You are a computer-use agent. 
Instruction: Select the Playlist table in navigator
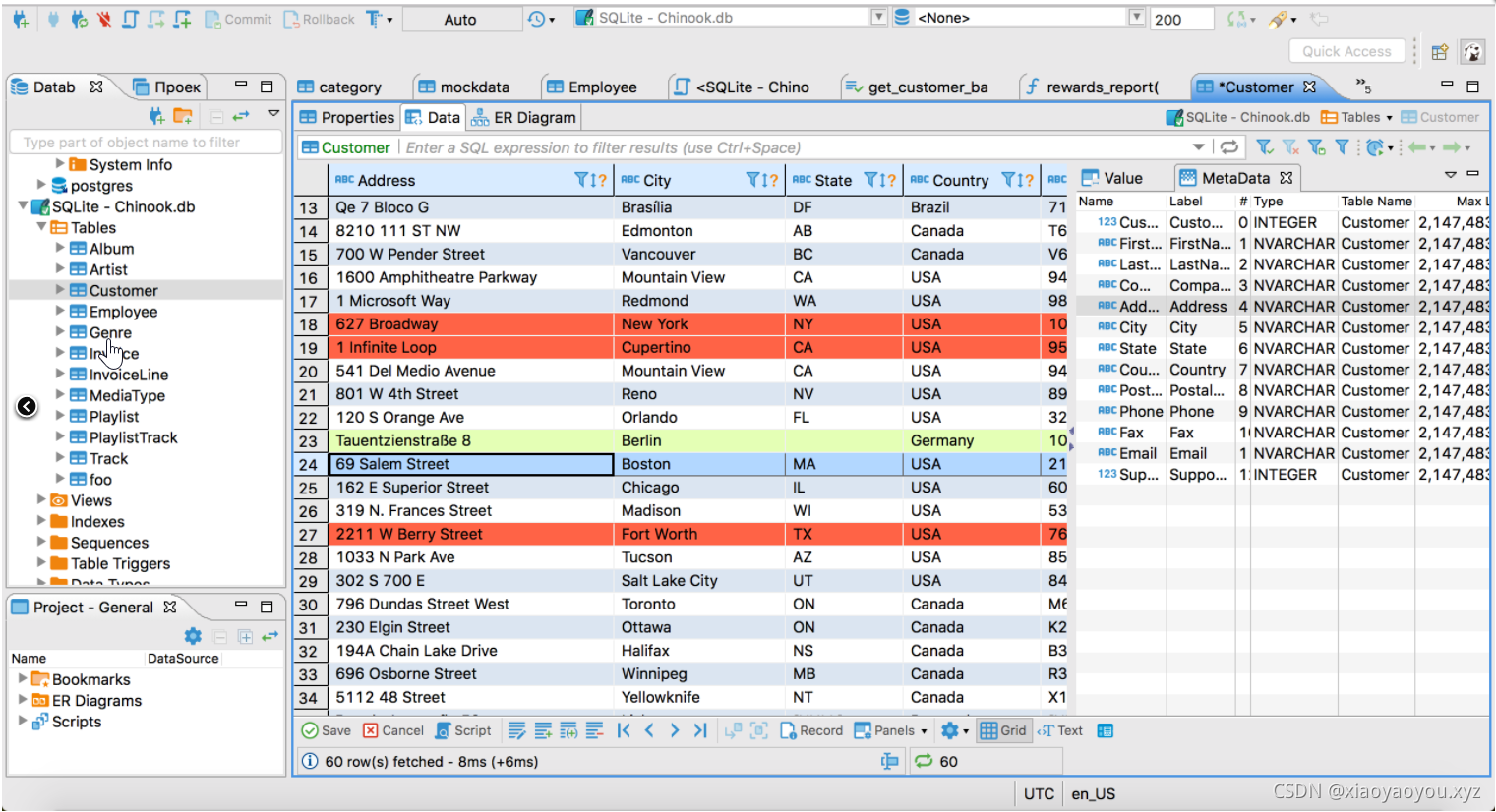click(113, 417)
